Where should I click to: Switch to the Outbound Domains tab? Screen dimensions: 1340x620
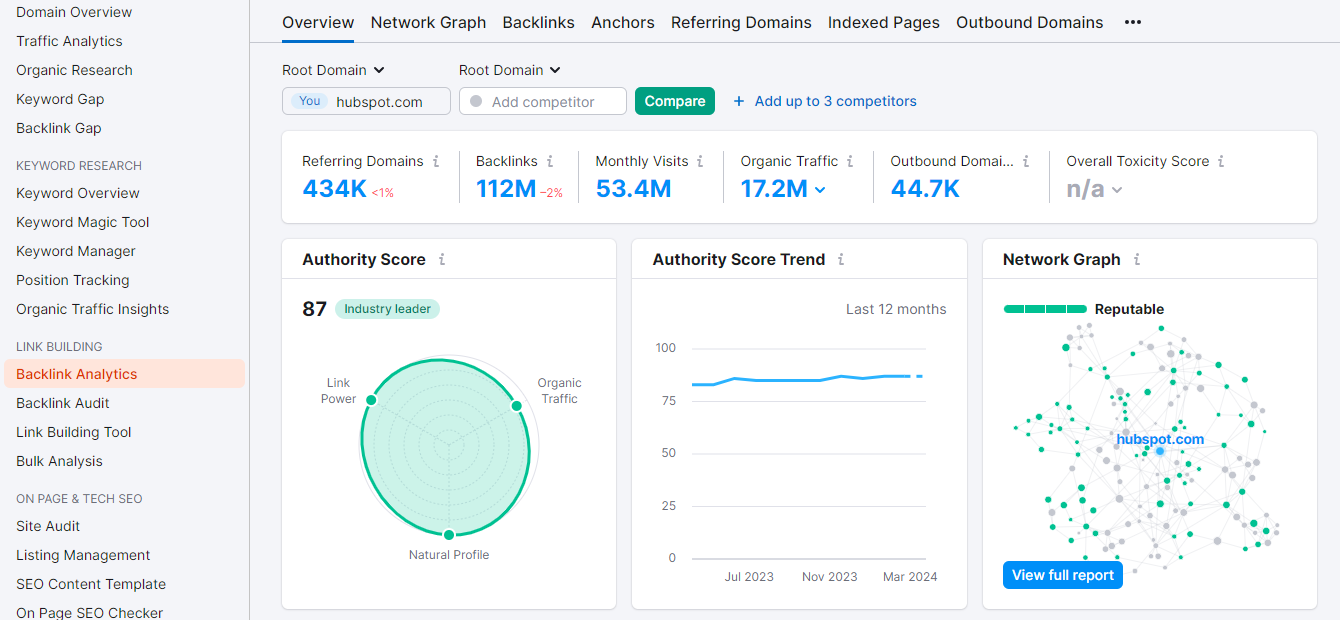[1030, 22]
